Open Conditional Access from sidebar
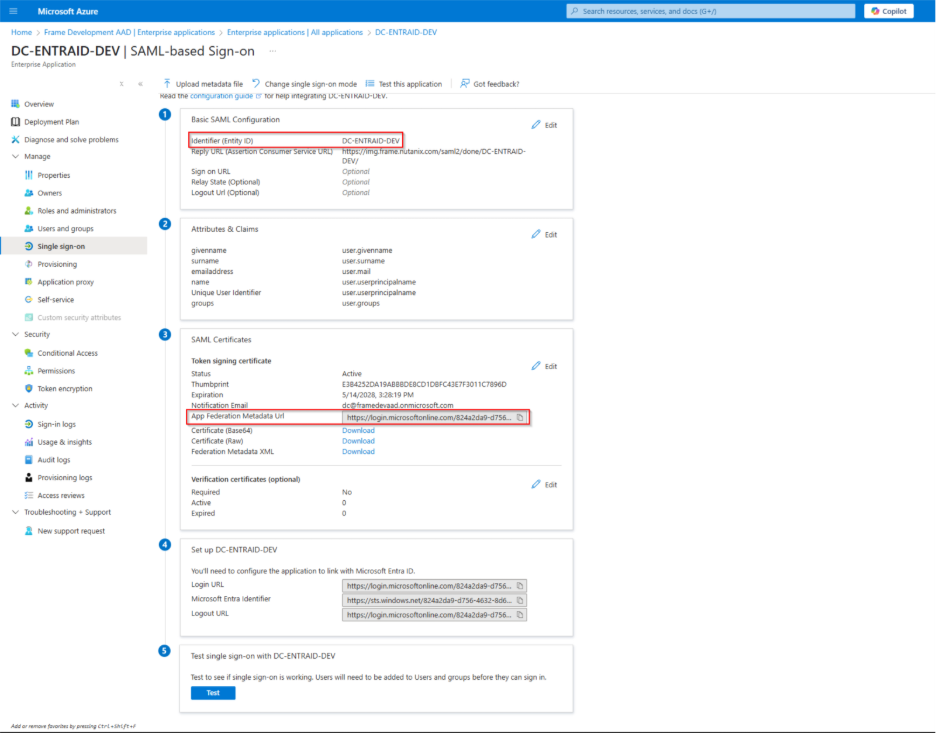 tap(67, 353)
